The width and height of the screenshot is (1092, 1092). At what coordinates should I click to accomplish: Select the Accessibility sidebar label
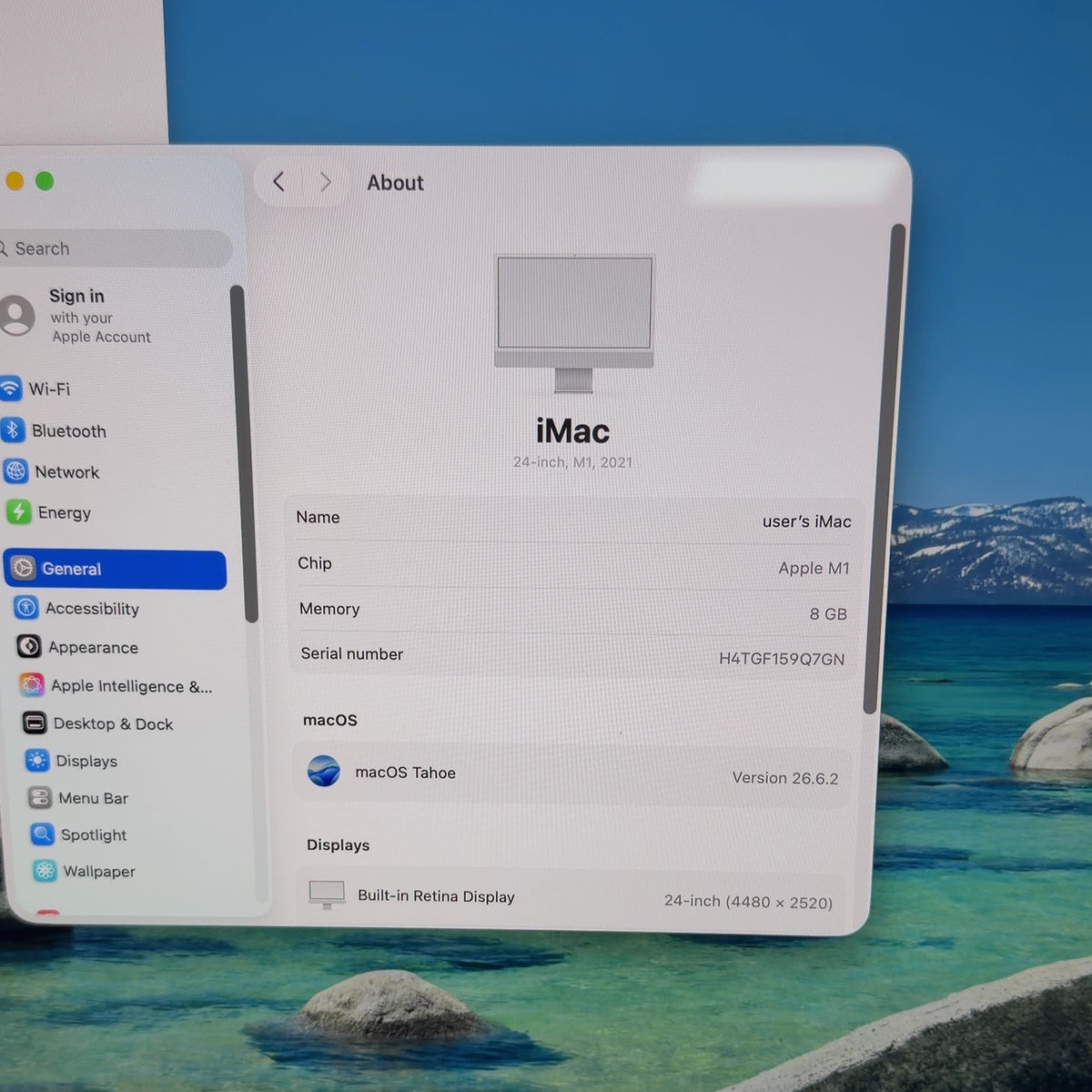coord(93,609)
